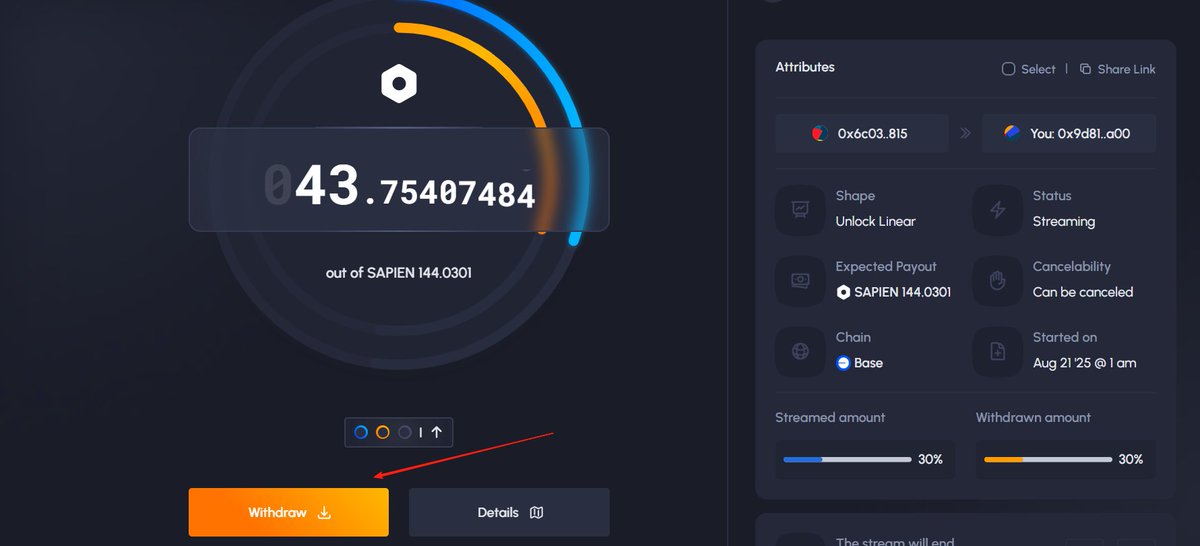The image size is (1200, 546).
Task: Click the Status lightning bolt icon
Action: [998, 210]
